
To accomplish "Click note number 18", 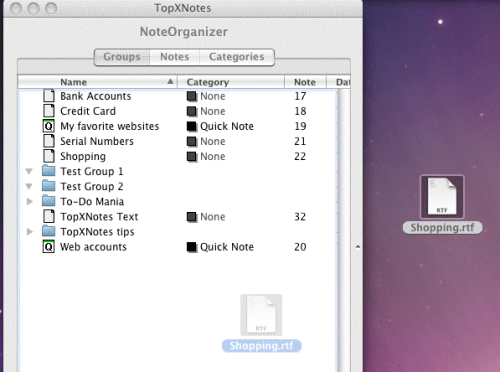I will coord(300,111).
